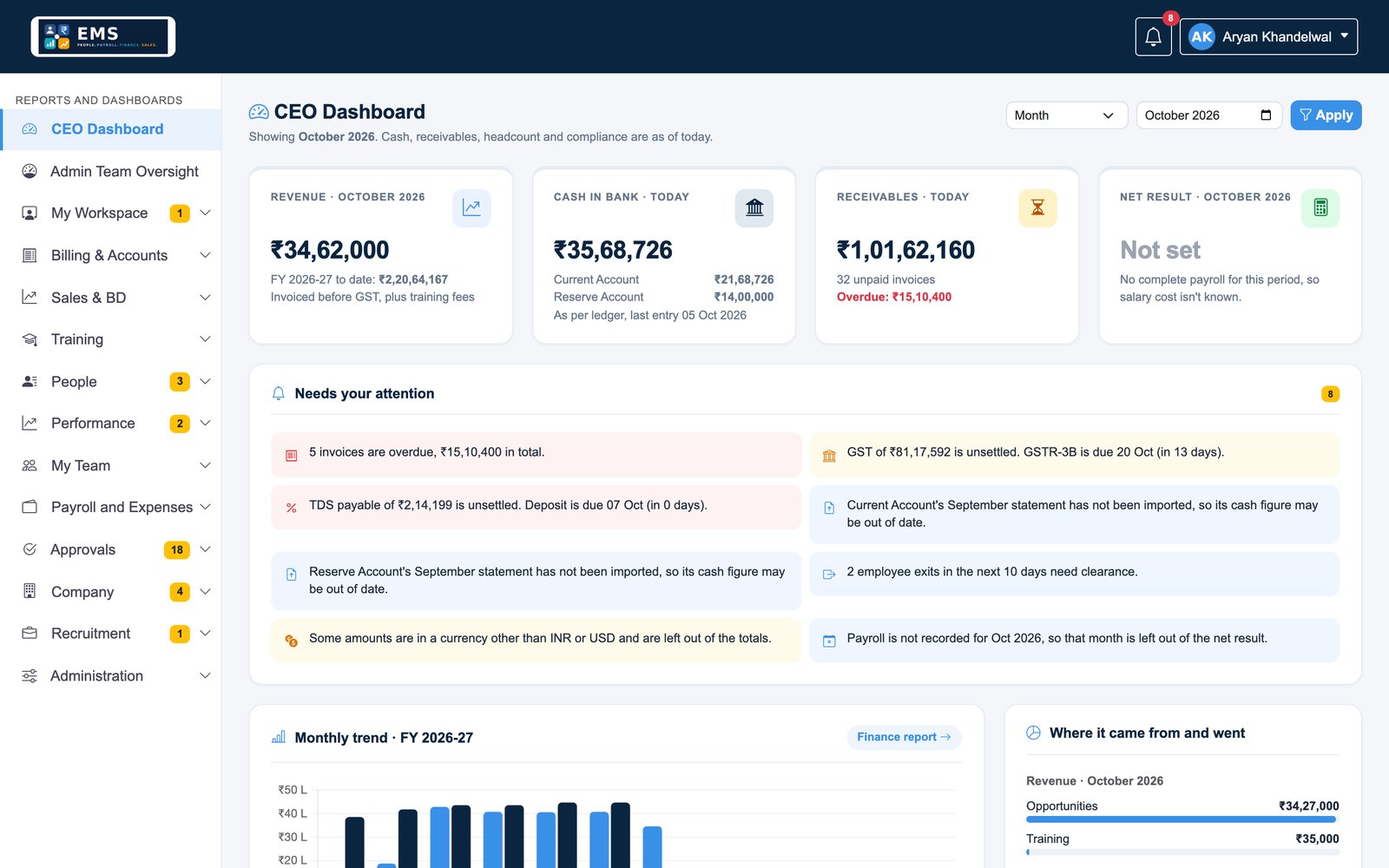The width and height of the screenshot is (1389, 868).
Task: Expand the Approvals section chevron
Action: pyautogui.click(x=206, y=549)
